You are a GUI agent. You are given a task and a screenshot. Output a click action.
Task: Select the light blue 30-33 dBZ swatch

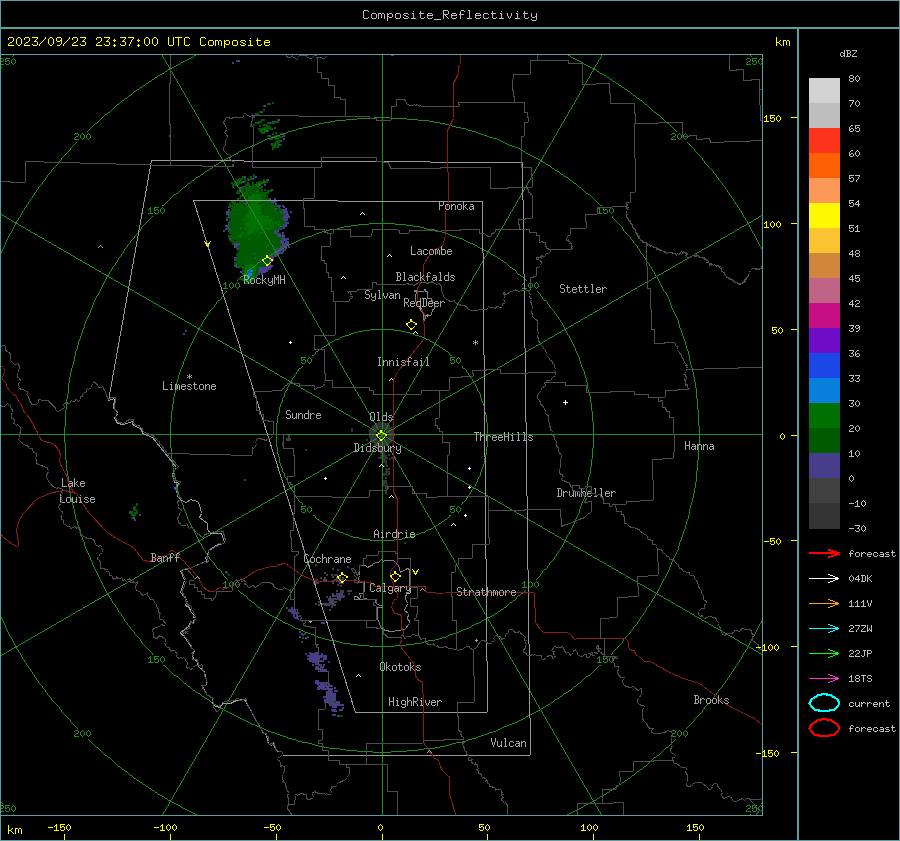[x=824, y=391]
